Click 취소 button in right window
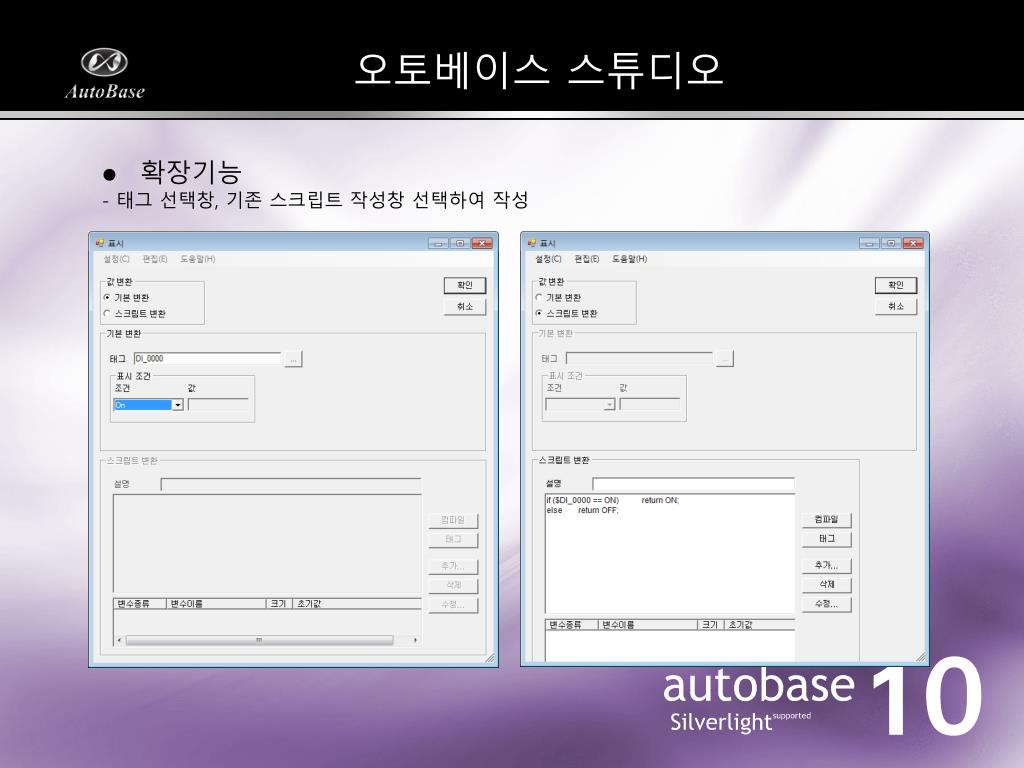This screenshot has width=1024, height=768. pyautogui.click(x=895, y=306)
